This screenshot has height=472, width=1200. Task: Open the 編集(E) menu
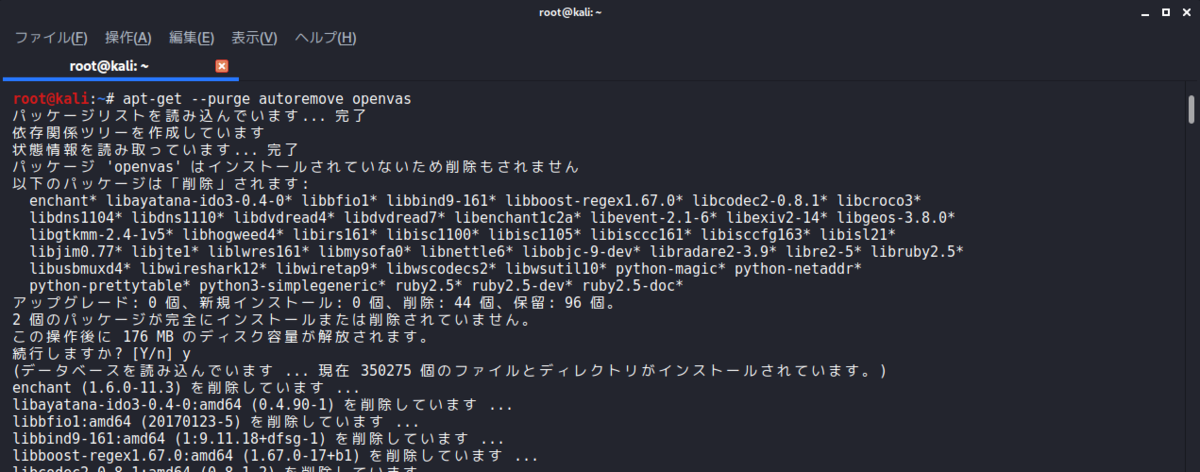point(191,38)
